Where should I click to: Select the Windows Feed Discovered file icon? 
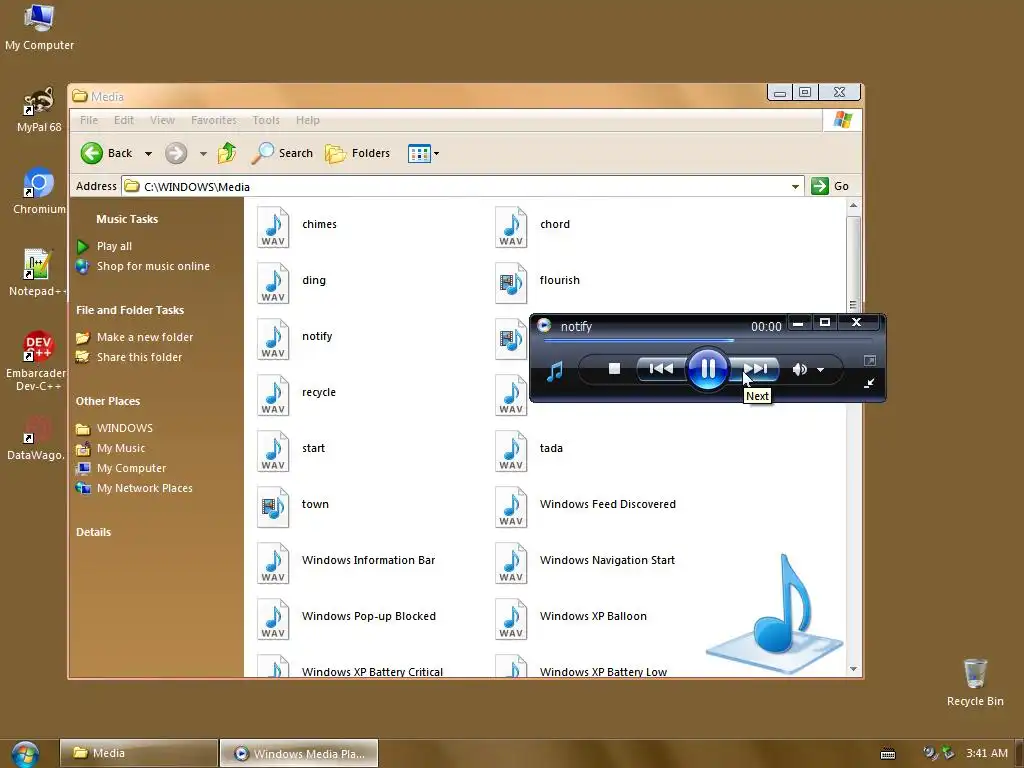[511, 507]
